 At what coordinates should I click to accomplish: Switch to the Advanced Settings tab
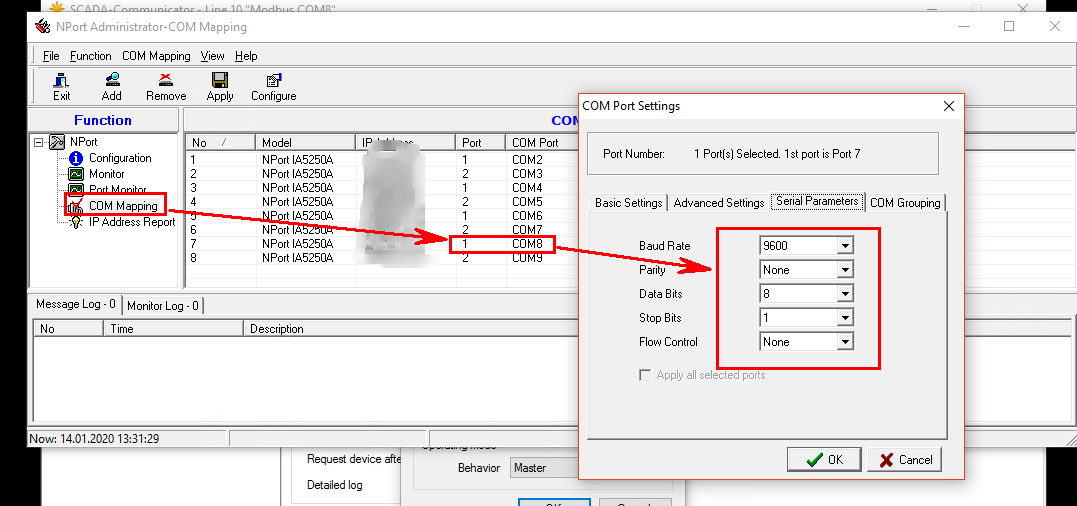coord(718,203)
